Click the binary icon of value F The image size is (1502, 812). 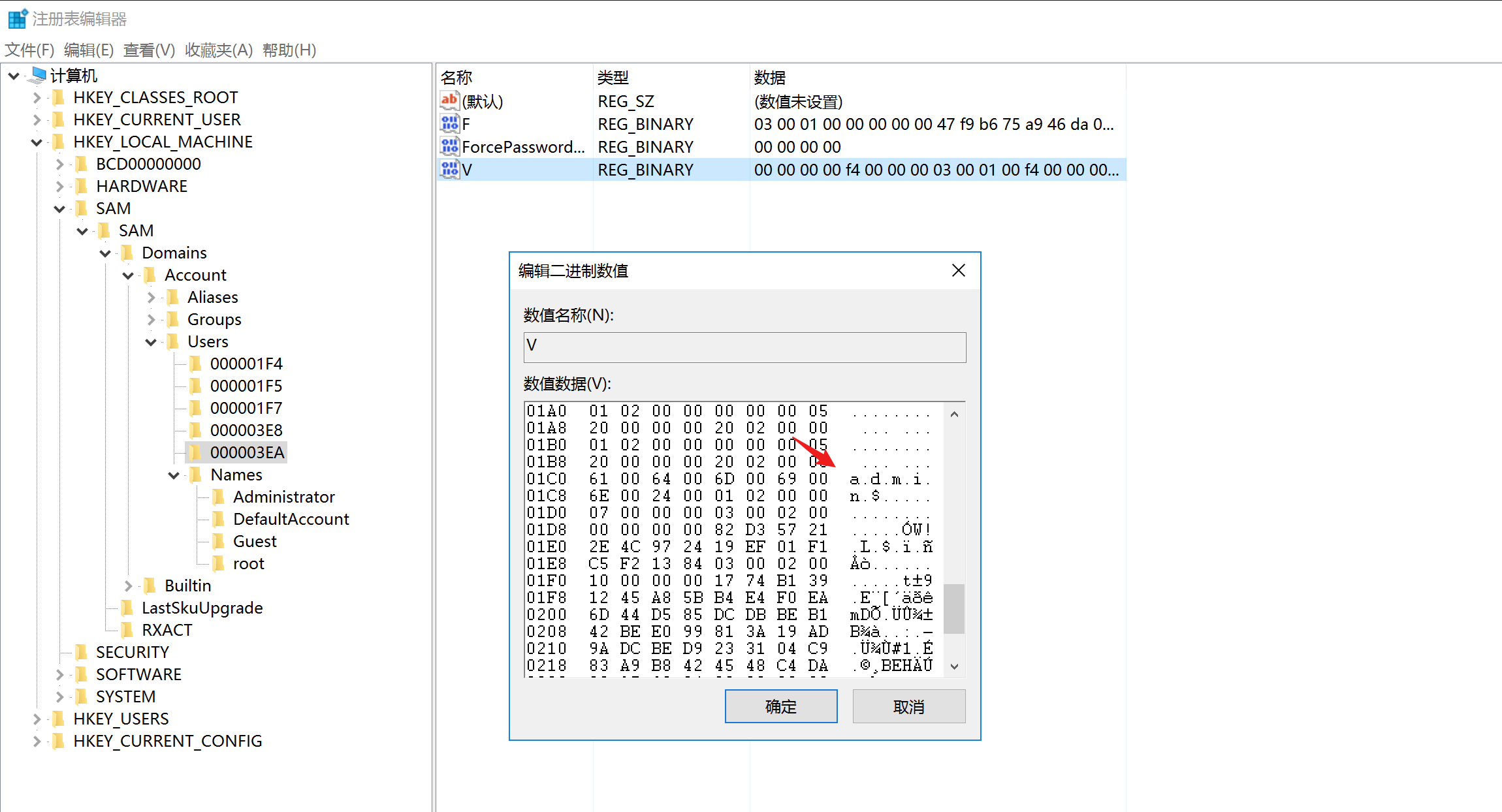tap(449, 124)
